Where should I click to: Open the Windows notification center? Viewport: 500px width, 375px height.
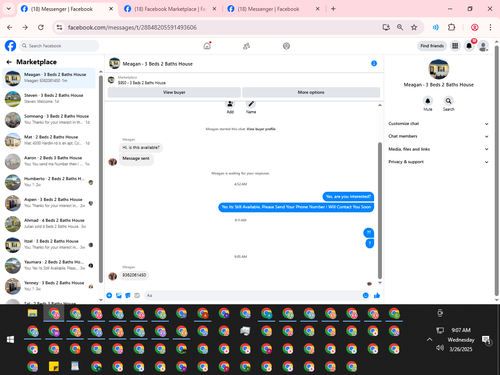pos(487,340)
